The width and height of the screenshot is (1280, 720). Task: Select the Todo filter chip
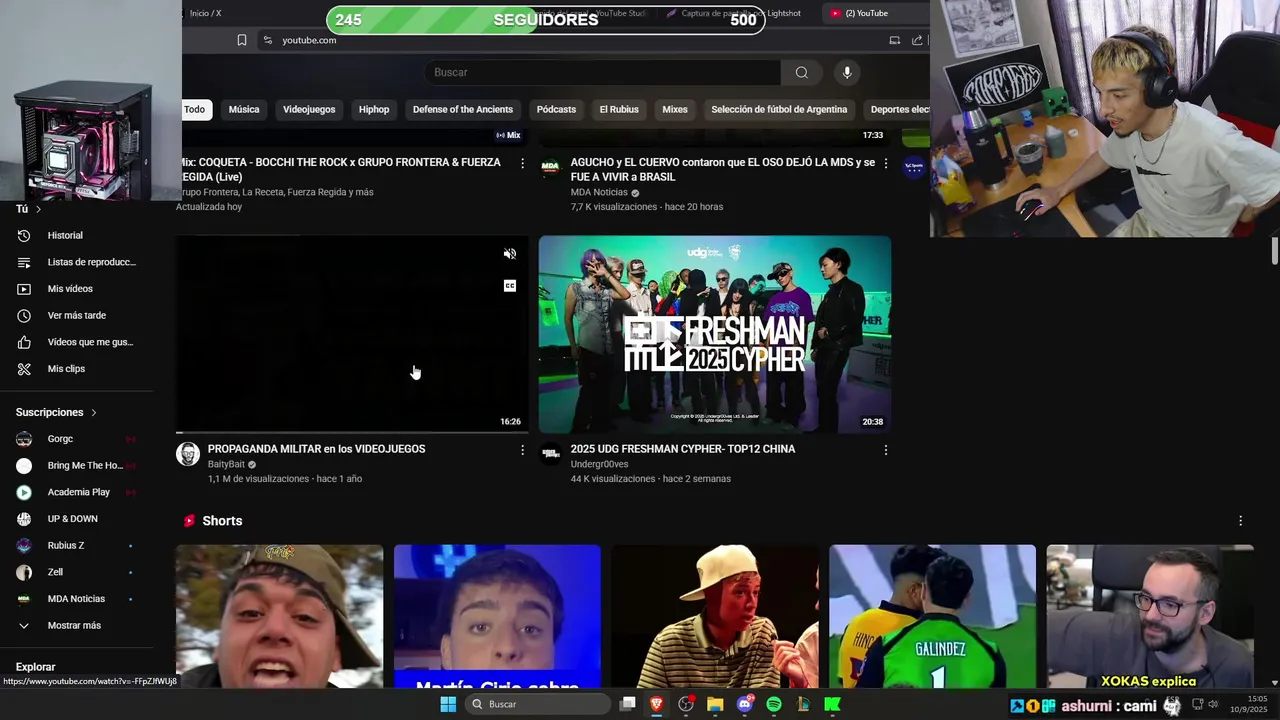click(195, 109)
